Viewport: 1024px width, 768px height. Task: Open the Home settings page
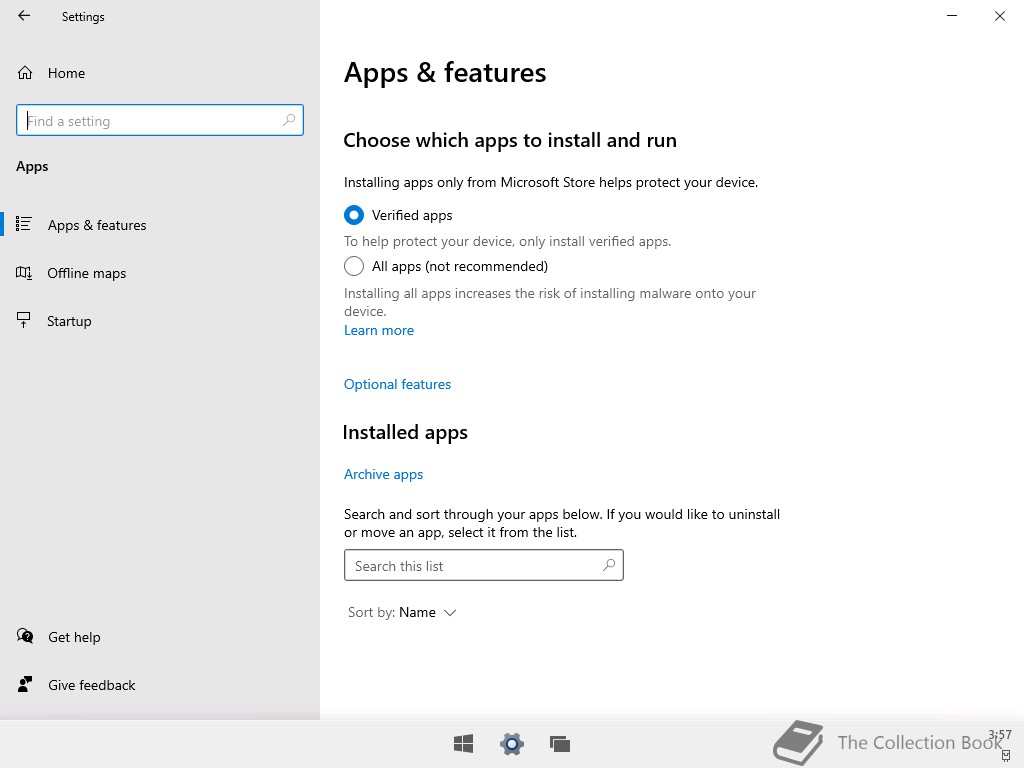[51, 73]
